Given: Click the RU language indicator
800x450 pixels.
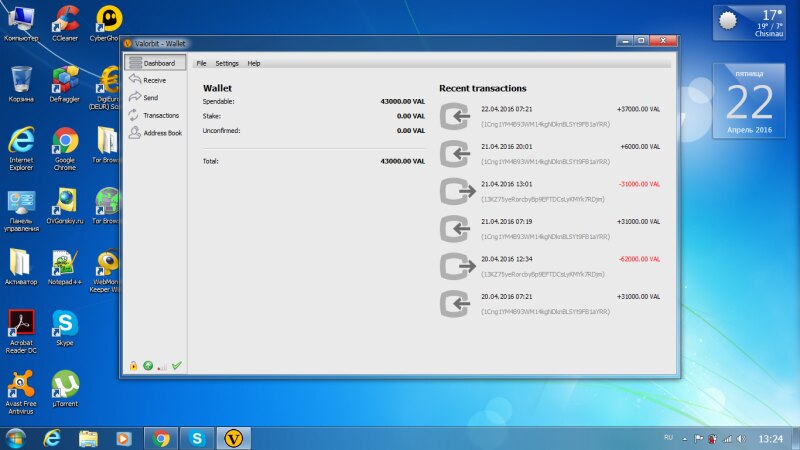Looking at the screenshot, I should coord(669,438).
